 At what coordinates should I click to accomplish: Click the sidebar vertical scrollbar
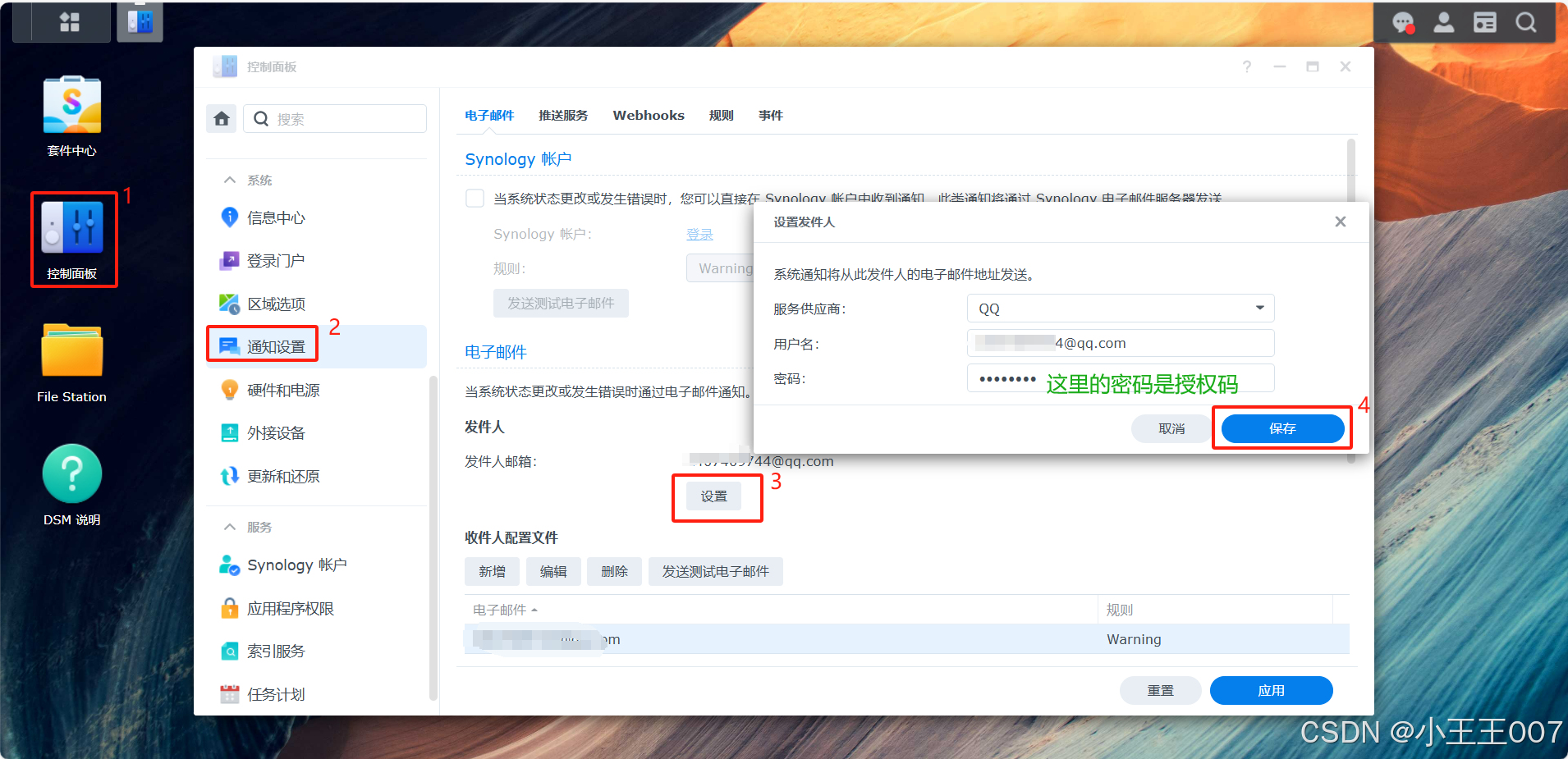pyautogui.click(x=433, y=537)
